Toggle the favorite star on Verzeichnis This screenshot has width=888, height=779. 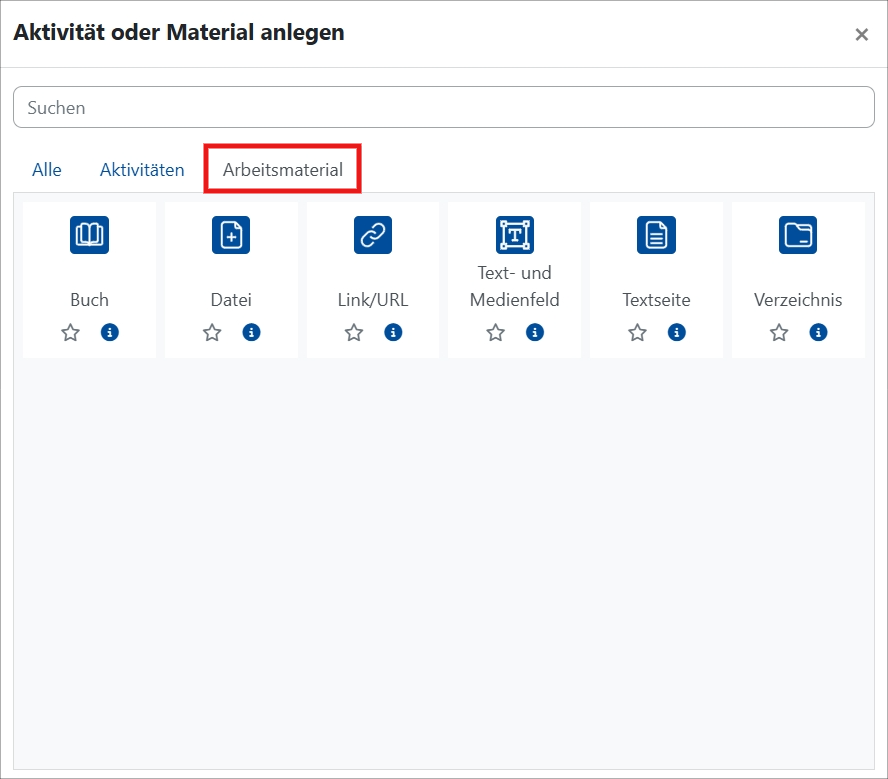pos(779,332)
